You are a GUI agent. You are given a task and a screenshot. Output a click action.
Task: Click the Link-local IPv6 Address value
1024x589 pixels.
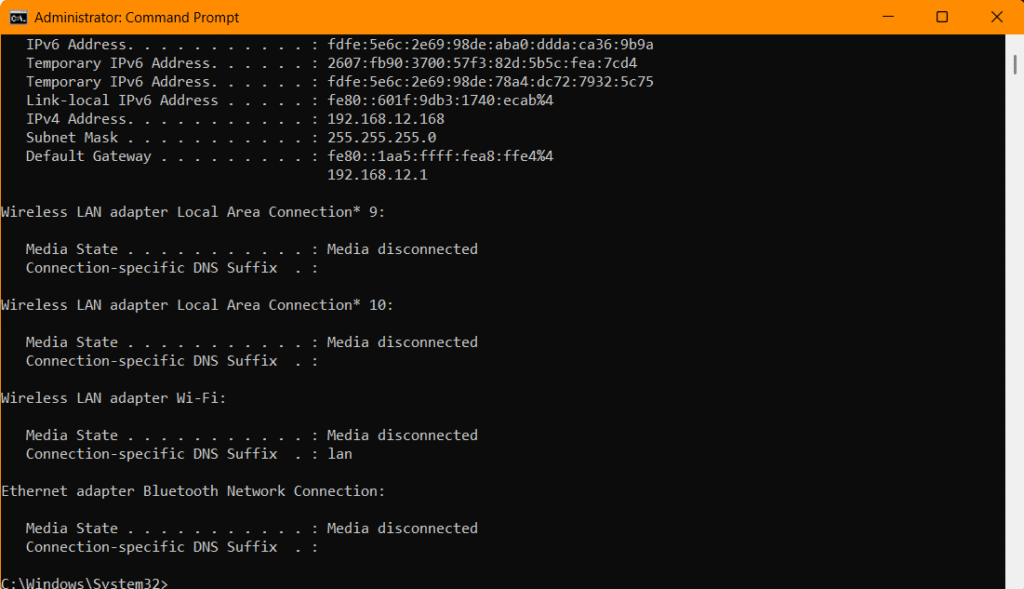(440, 101)
